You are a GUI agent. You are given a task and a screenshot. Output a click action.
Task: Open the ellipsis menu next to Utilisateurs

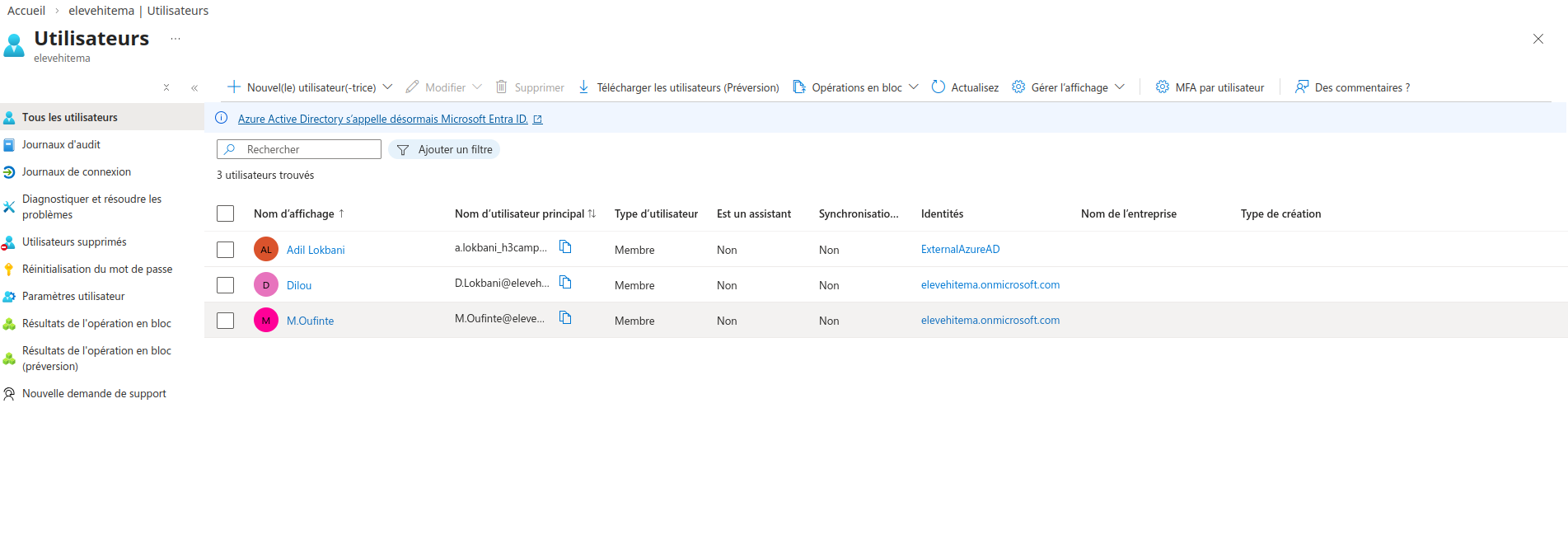tap(176, 39)
